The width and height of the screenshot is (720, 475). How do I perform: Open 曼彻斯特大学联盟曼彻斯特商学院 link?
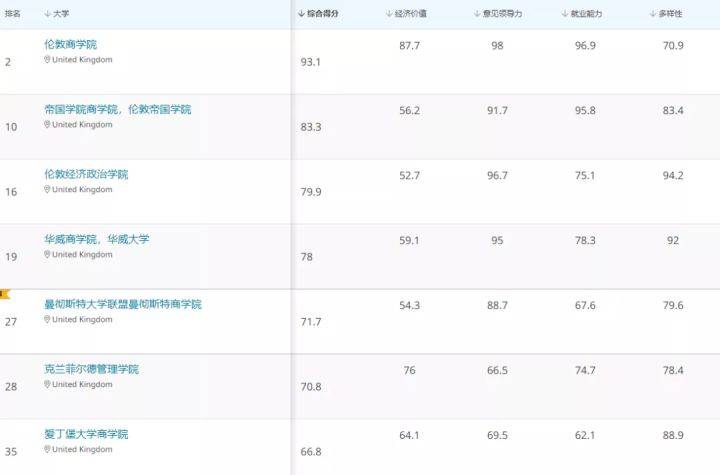point(123,304)
